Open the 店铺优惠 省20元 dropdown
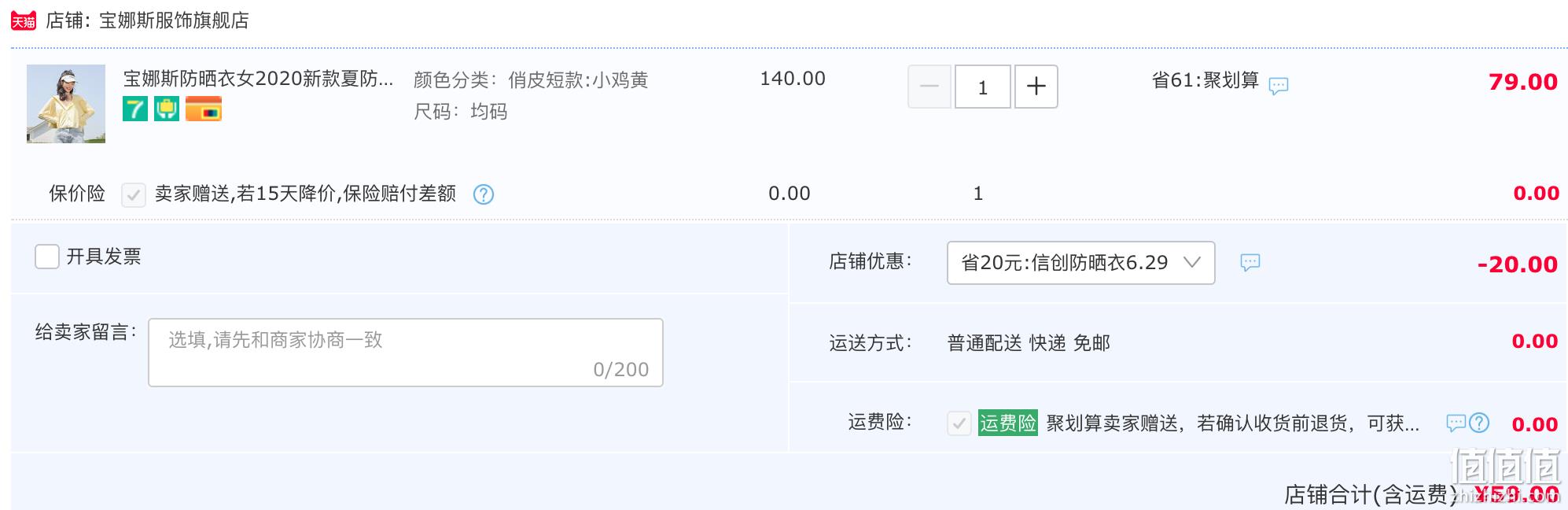1568x510 pixels. pos(1081,263)
